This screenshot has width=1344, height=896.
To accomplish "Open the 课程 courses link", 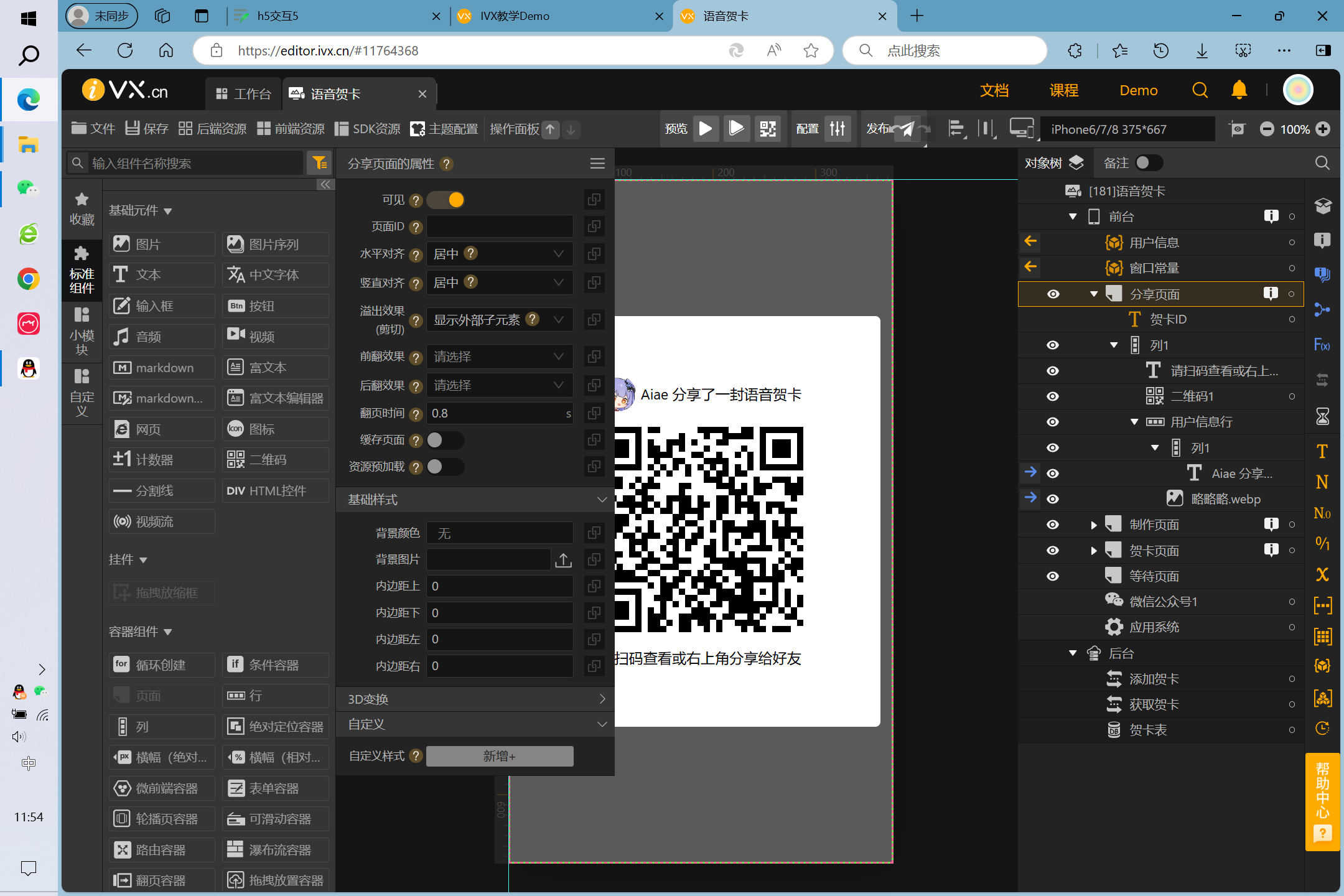I will 1064,90.
